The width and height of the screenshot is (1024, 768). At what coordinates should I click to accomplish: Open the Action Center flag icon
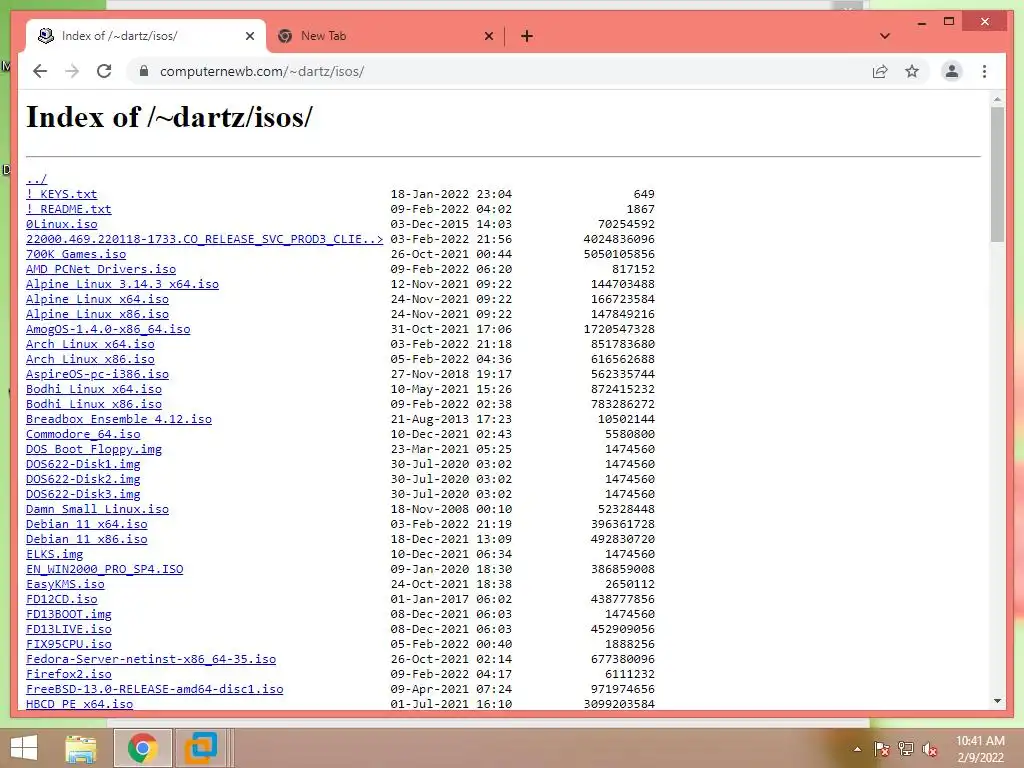(881, 749)
